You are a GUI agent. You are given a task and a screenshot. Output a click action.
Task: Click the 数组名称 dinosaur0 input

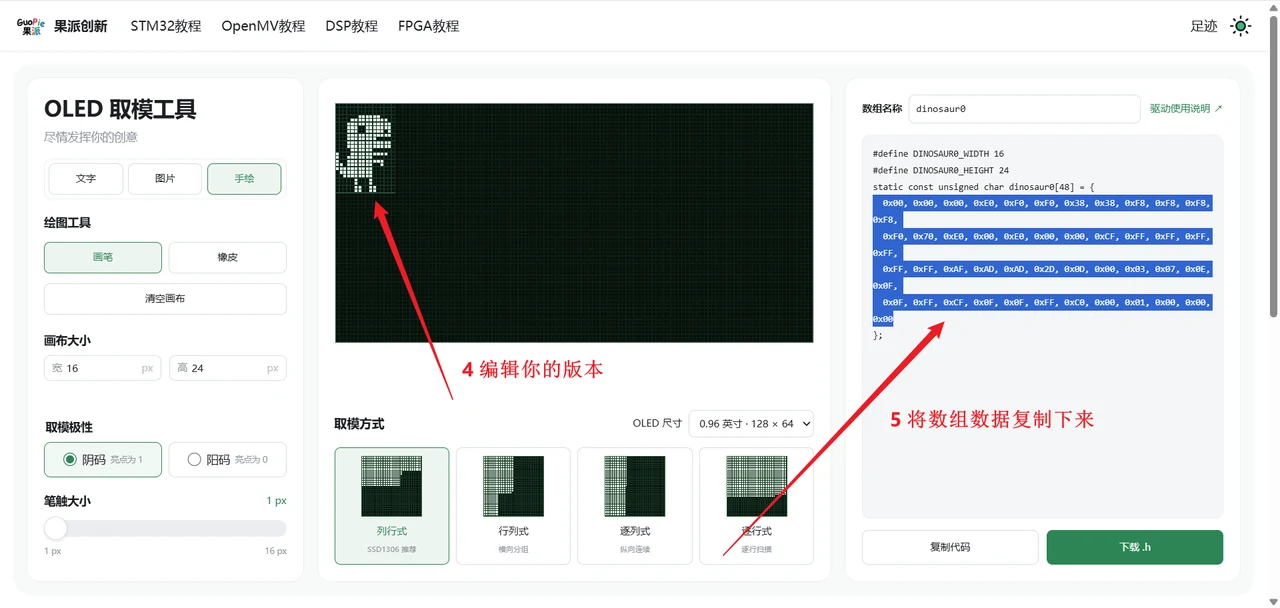click(x=1024, y=108)
